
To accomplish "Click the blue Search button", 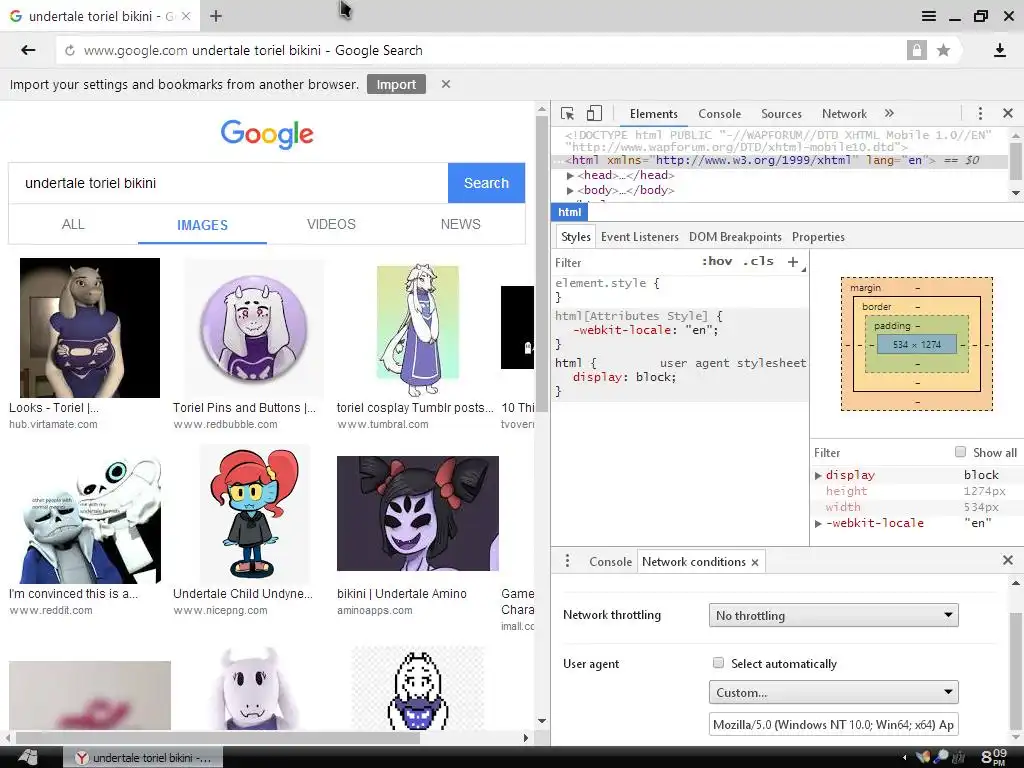I will [x=486, y=183].
